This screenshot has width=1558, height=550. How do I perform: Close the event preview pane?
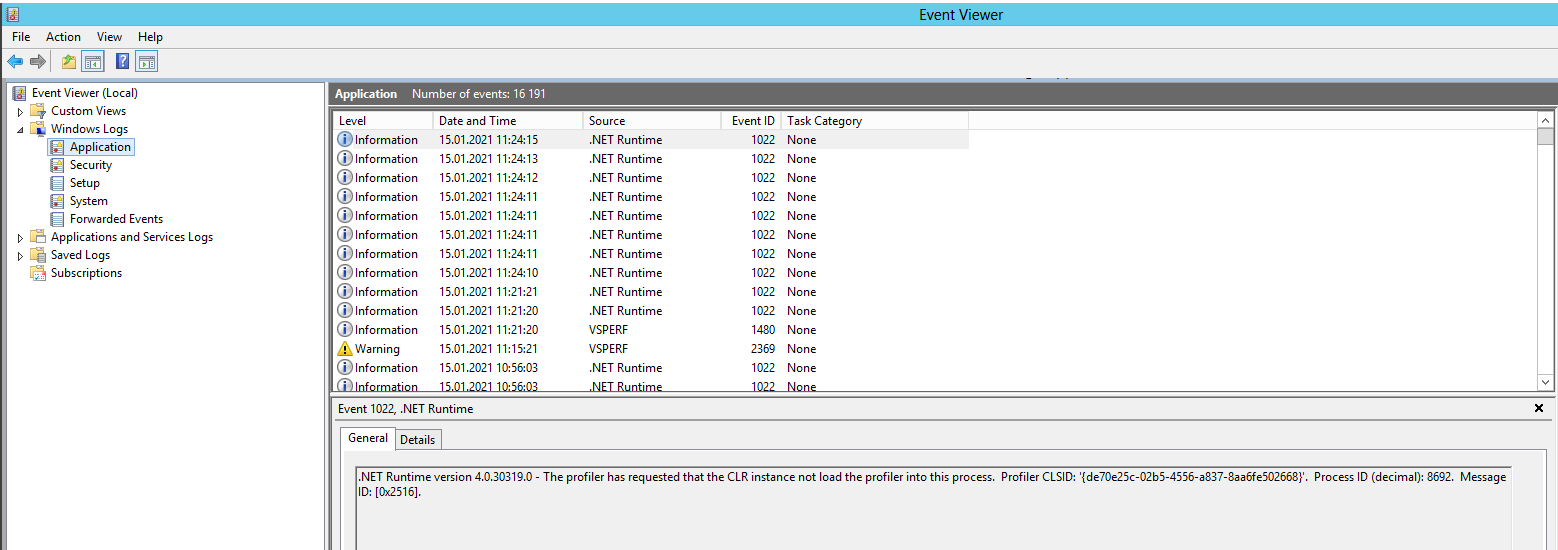1538,408
